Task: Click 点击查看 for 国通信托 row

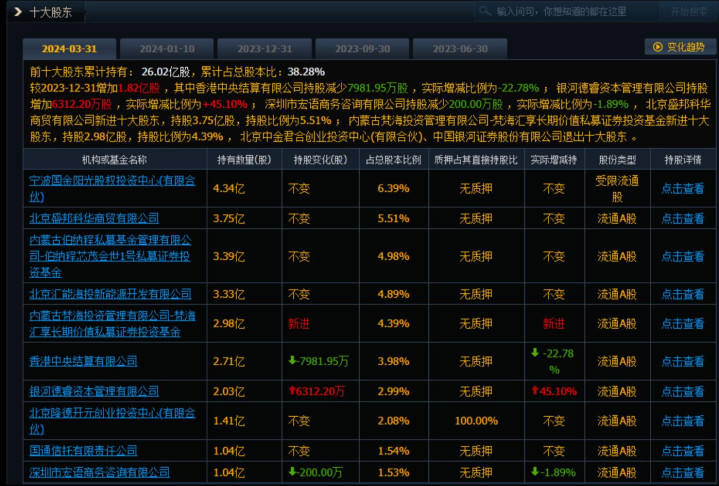Action: 682,451
